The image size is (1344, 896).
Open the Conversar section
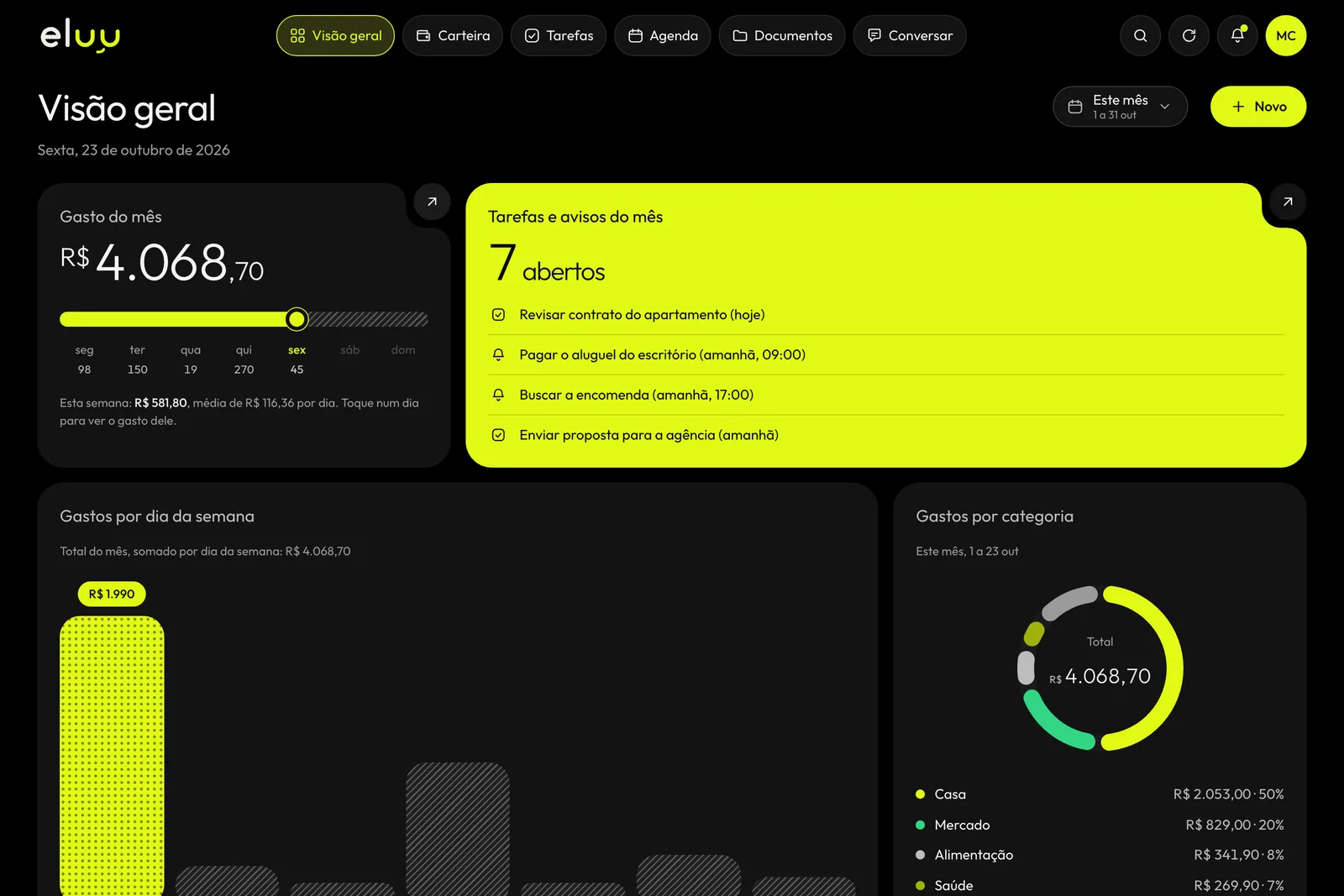910,36
